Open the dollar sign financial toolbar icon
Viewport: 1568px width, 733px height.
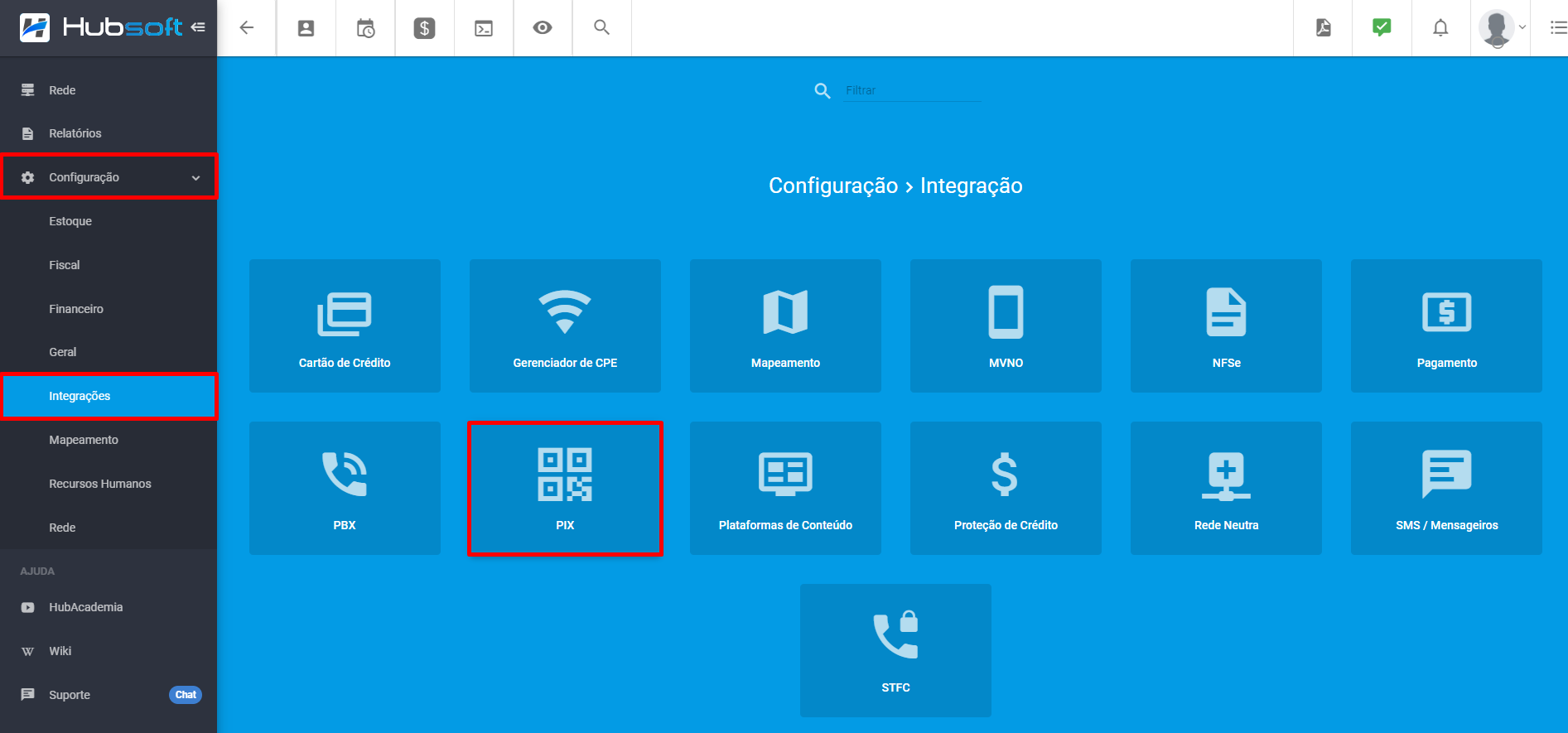pyautogui.click(x=424, y=27)
